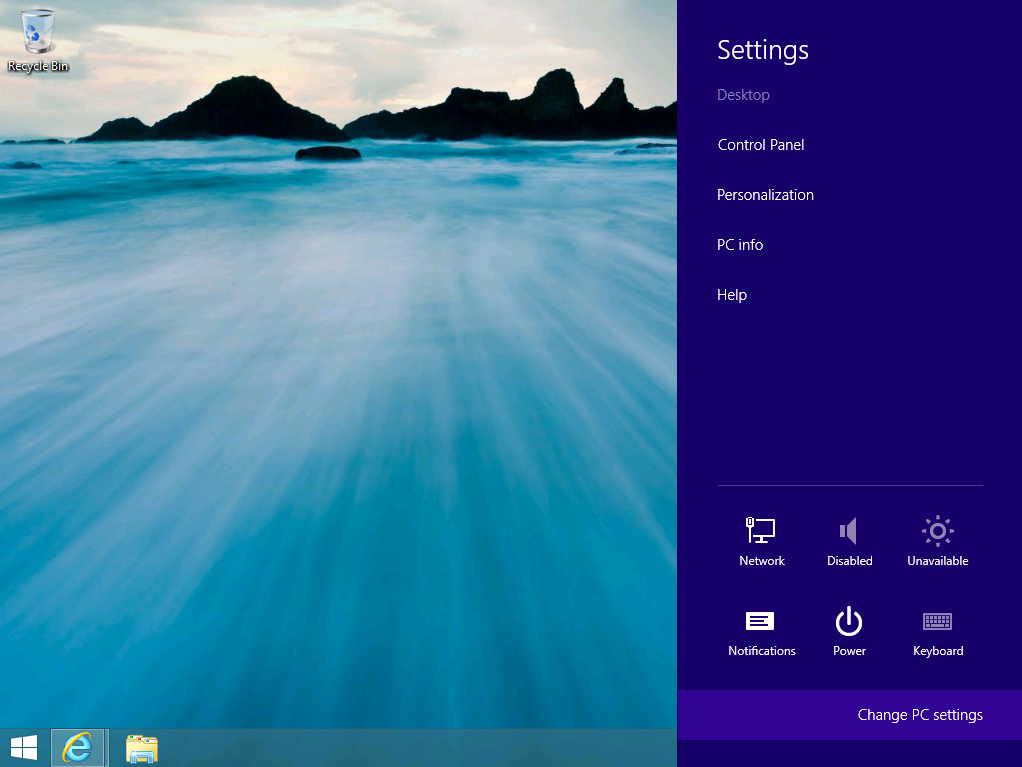The height and width of the screenshot is (767, 1022).
Task: Open PC info
Action: [740, 245]
